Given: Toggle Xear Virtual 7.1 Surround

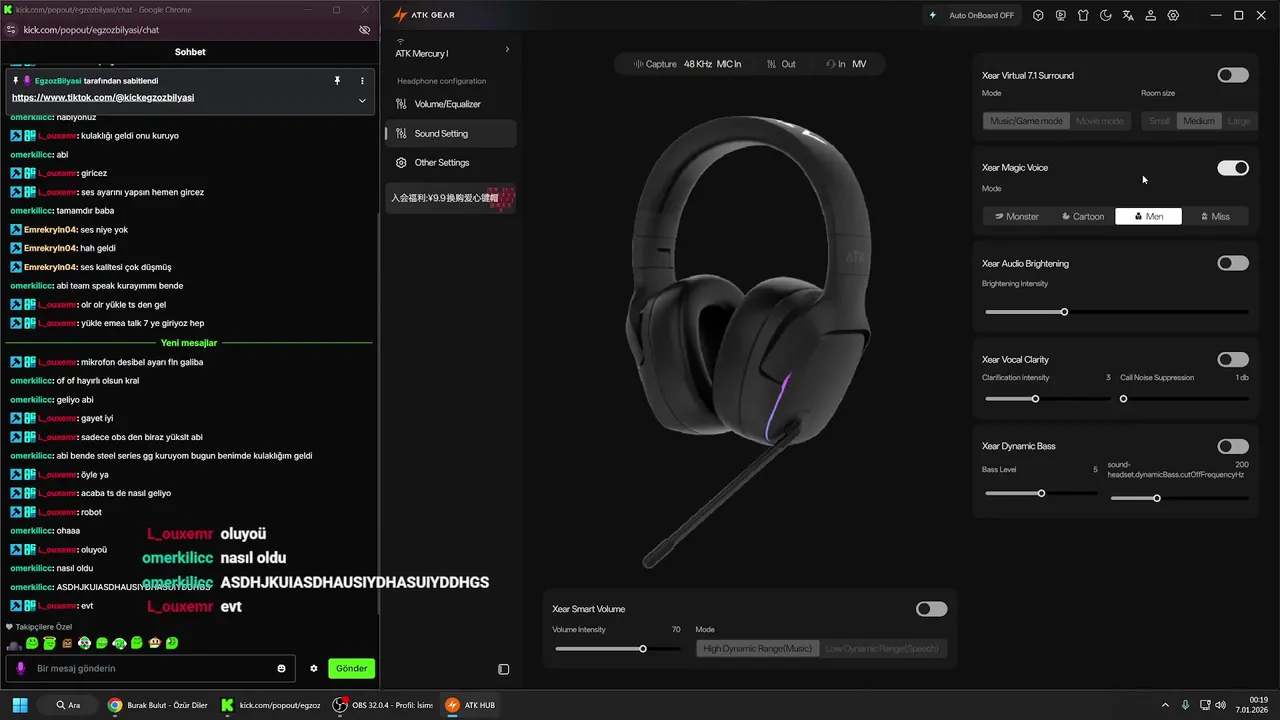Looking at the screenshot, I should pyautogui.click(x=1233, y=75).
